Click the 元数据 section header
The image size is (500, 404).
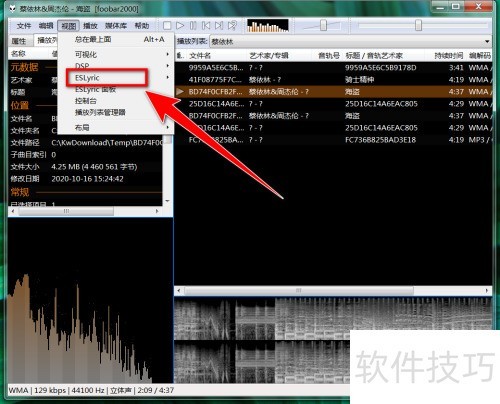[24, 67]
